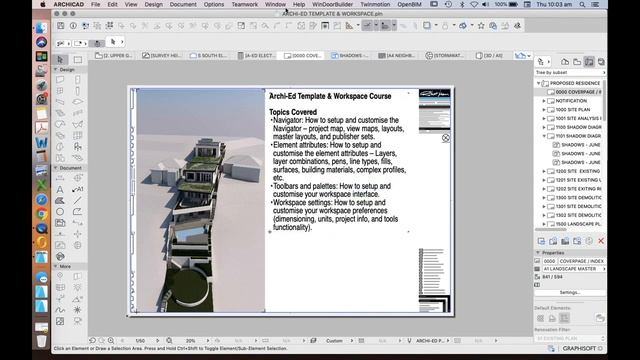
Task: Open Spotlight search in macOS menu bar
Action: click(582, 4)
